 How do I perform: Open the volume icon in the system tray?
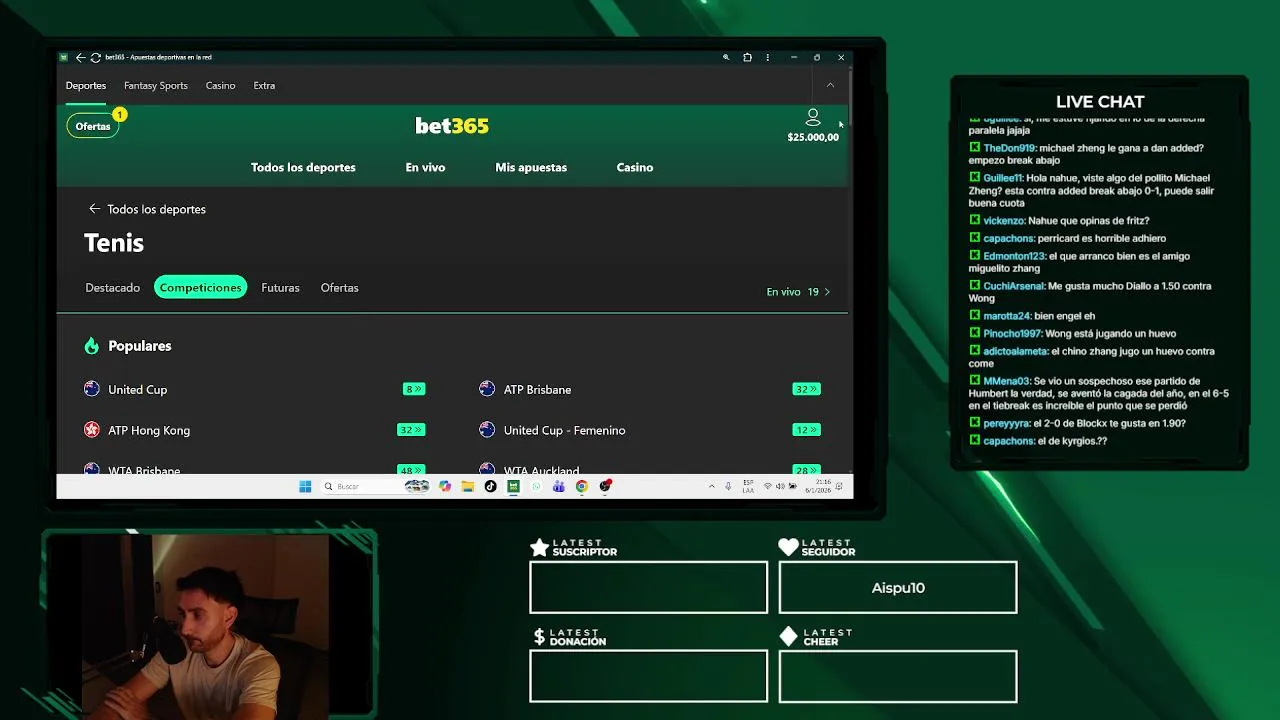click(x=781, y=486)
